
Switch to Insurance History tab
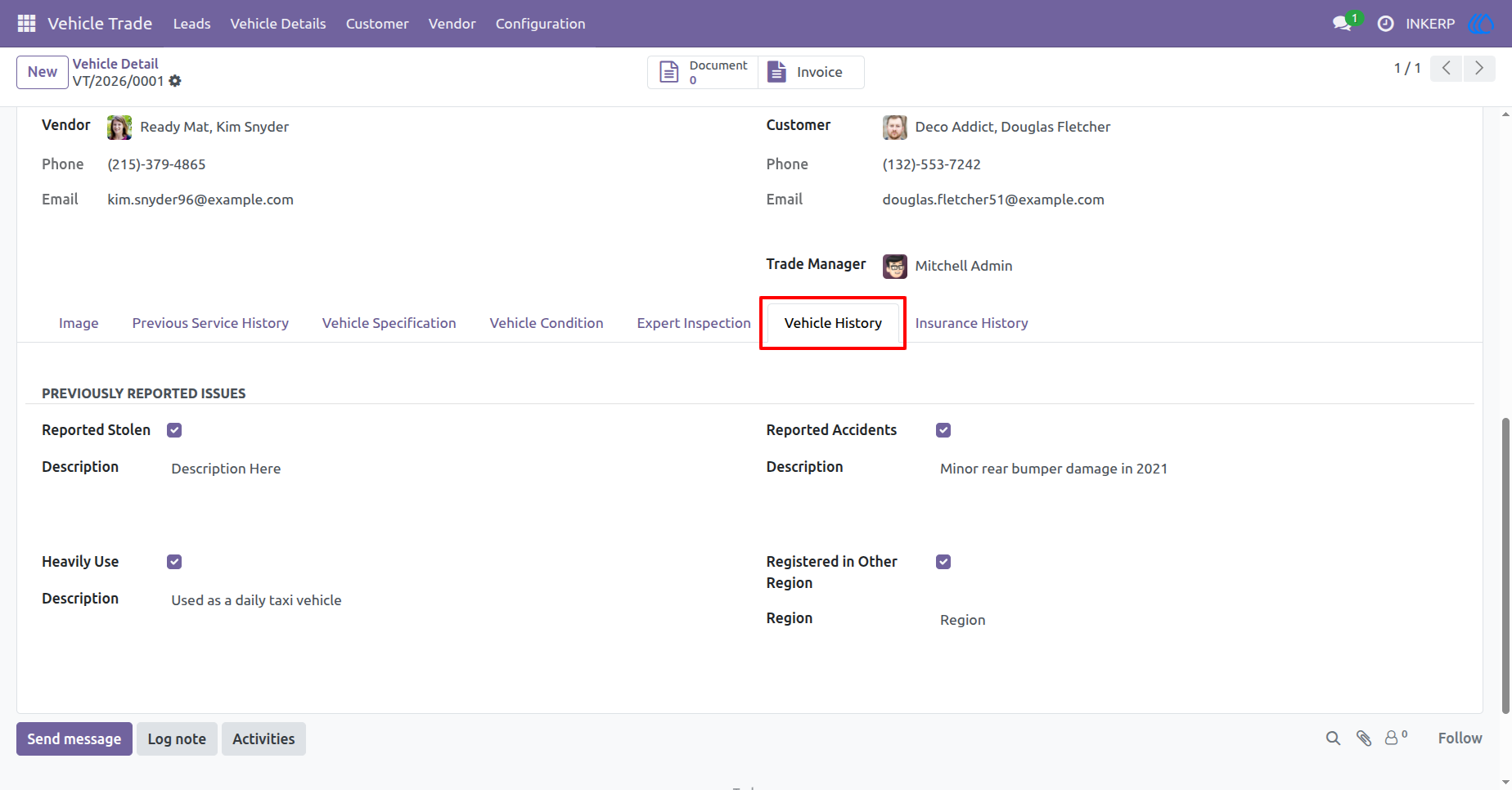click(x=972, y=323)
